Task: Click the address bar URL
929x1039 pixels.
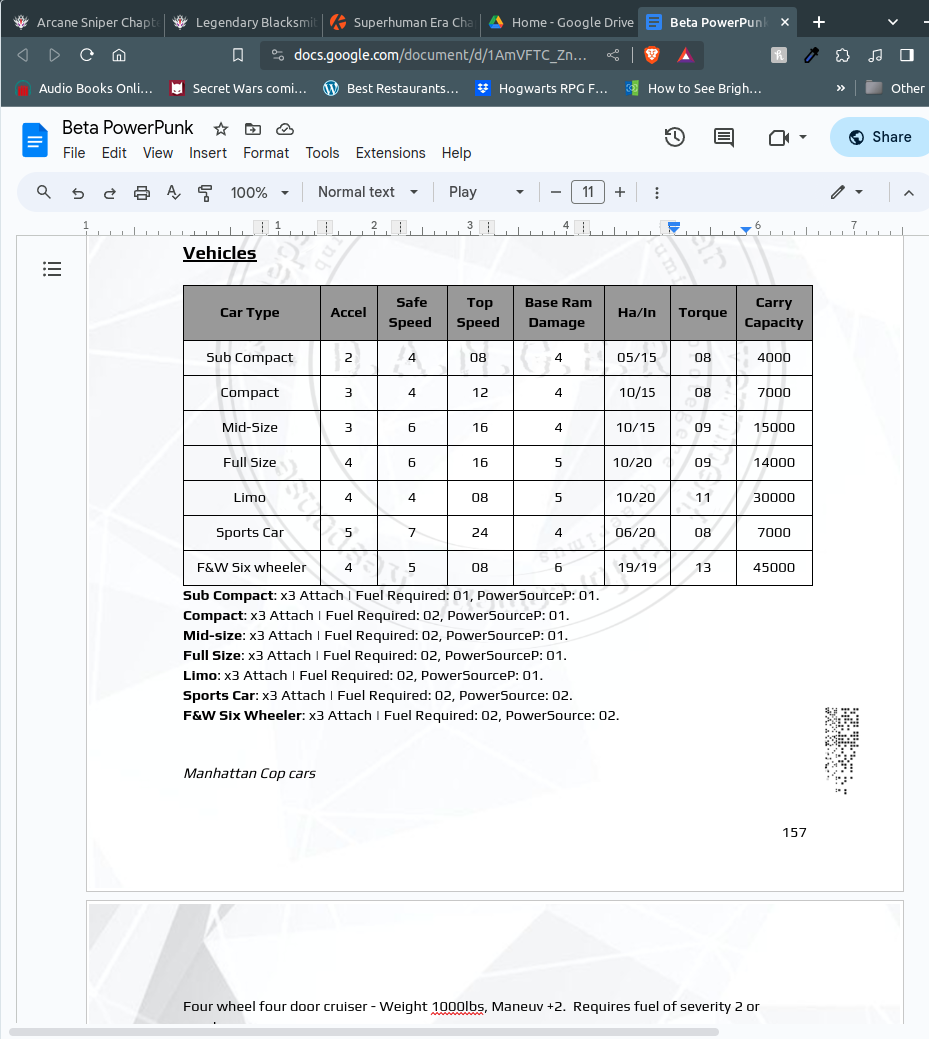Action: (440, 55)
